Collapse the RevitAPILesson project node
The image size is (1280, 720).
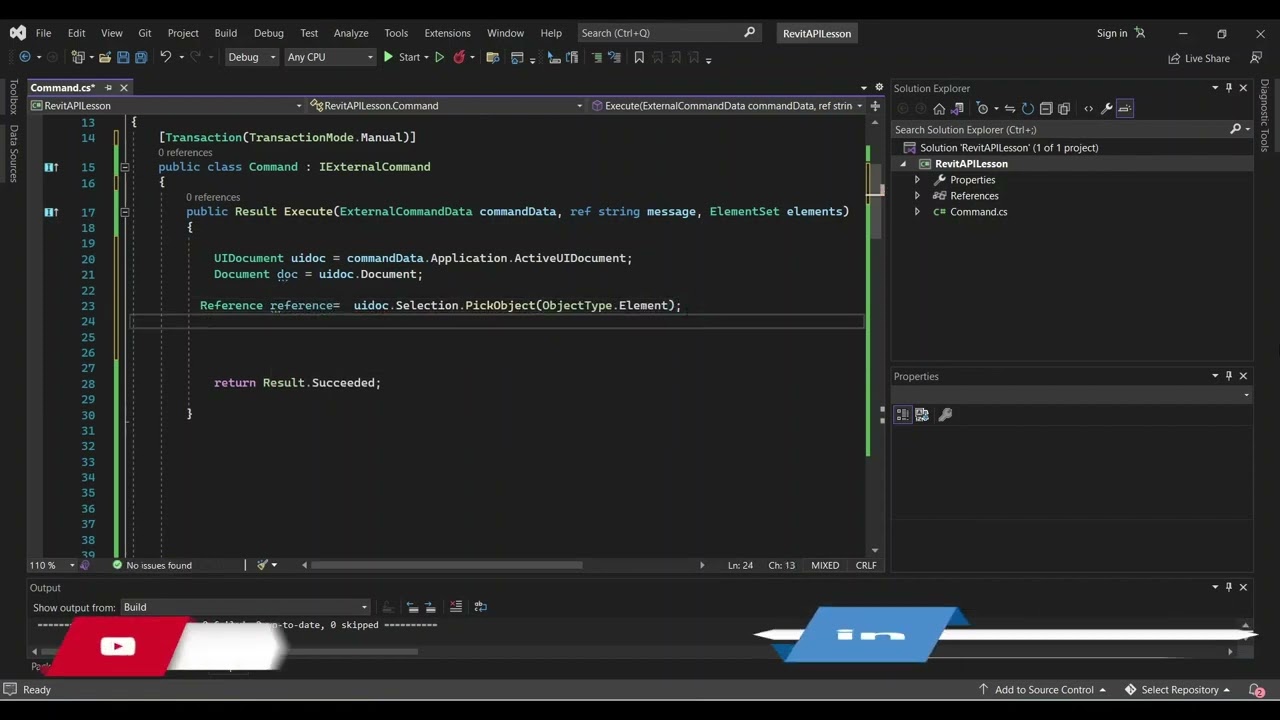(x=904, y=164)
